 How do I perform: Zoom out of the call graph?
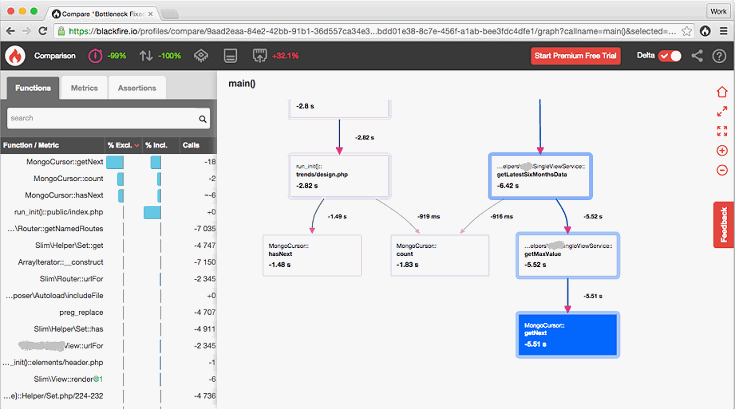(722, 170)
